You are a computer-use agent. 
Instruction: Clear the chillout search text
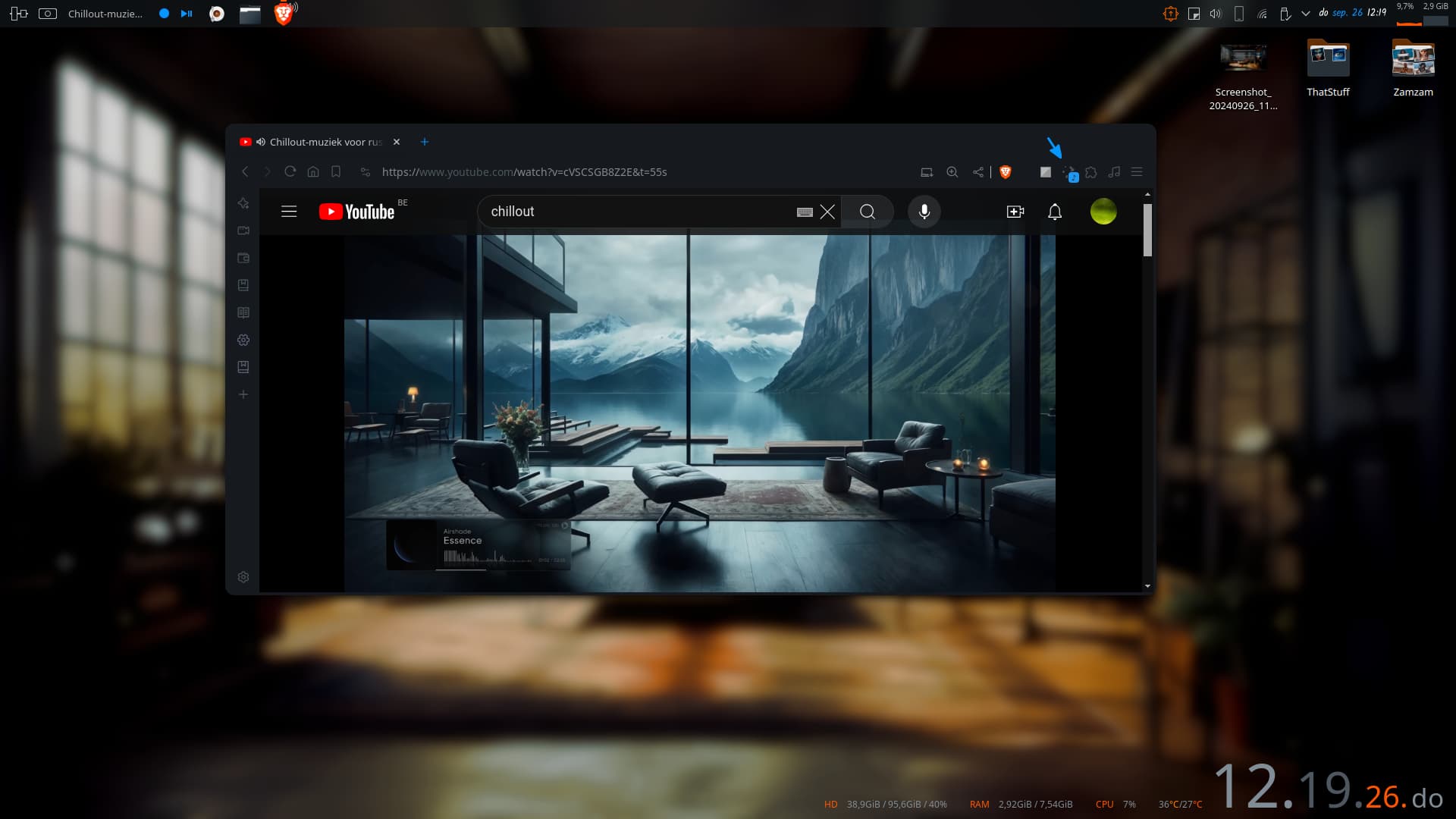[827, 212]
